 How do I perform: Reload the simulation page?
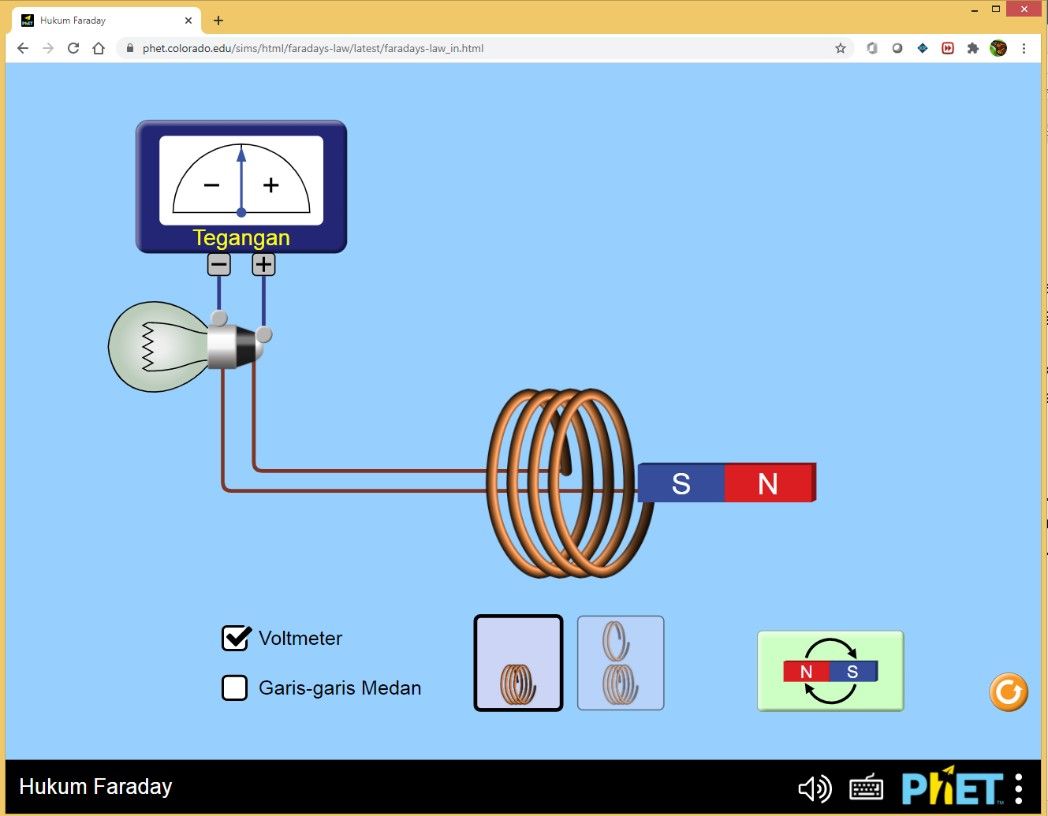click(72, 47)
